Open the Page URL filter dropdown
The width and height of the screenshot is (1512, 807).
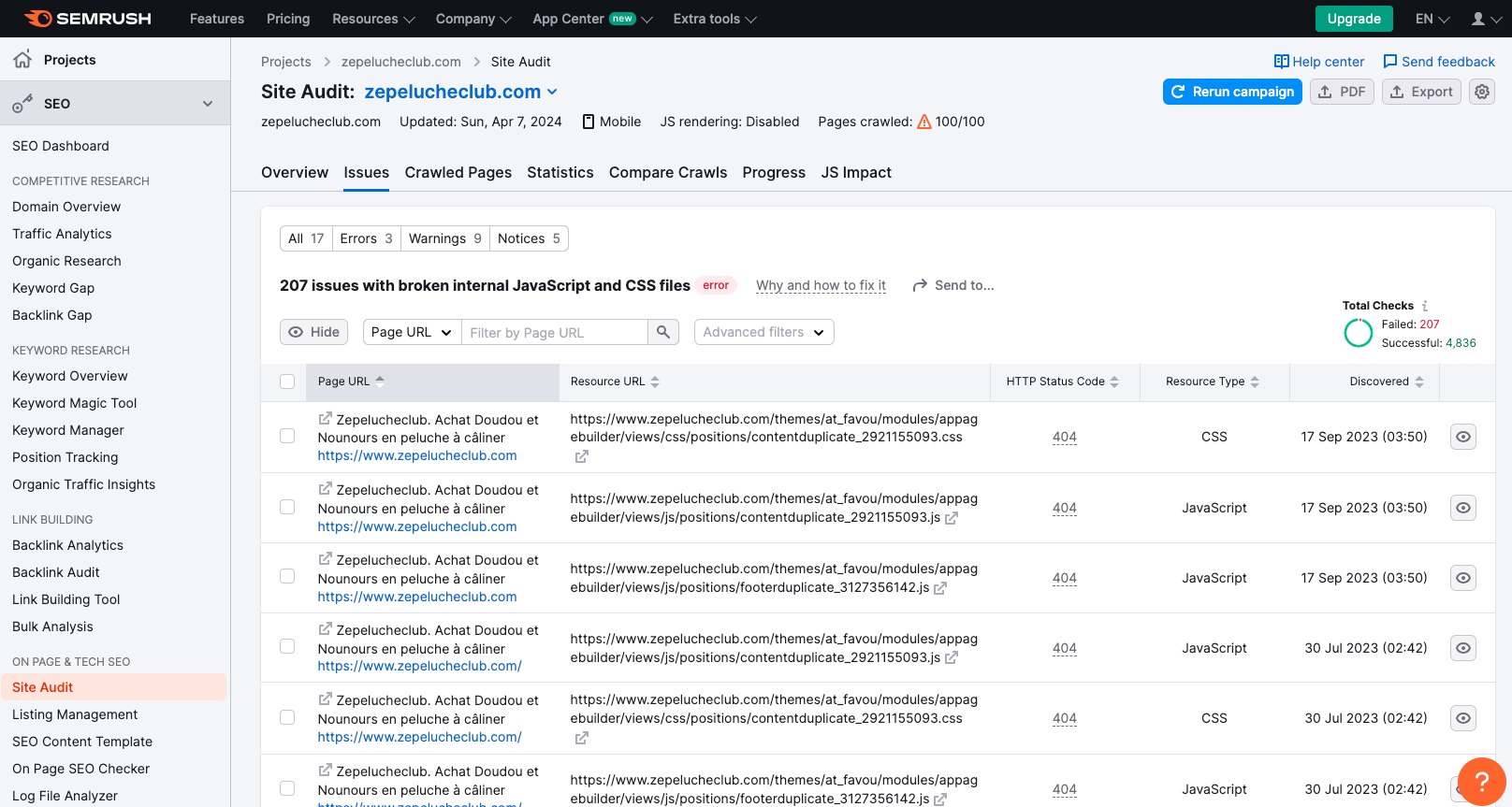pyautogui.click(x=412, y=332)
